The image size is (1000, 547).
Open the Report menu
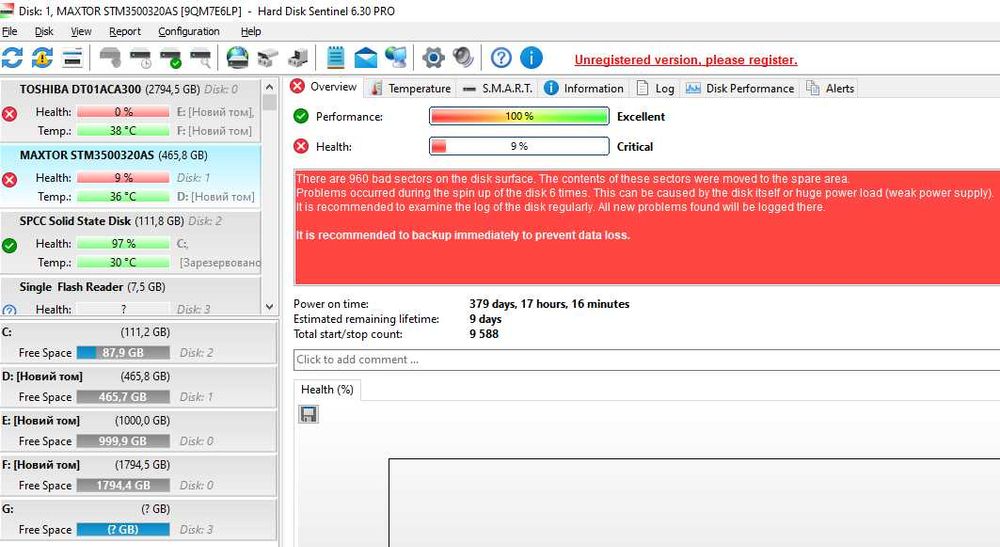tap(124, 31)
